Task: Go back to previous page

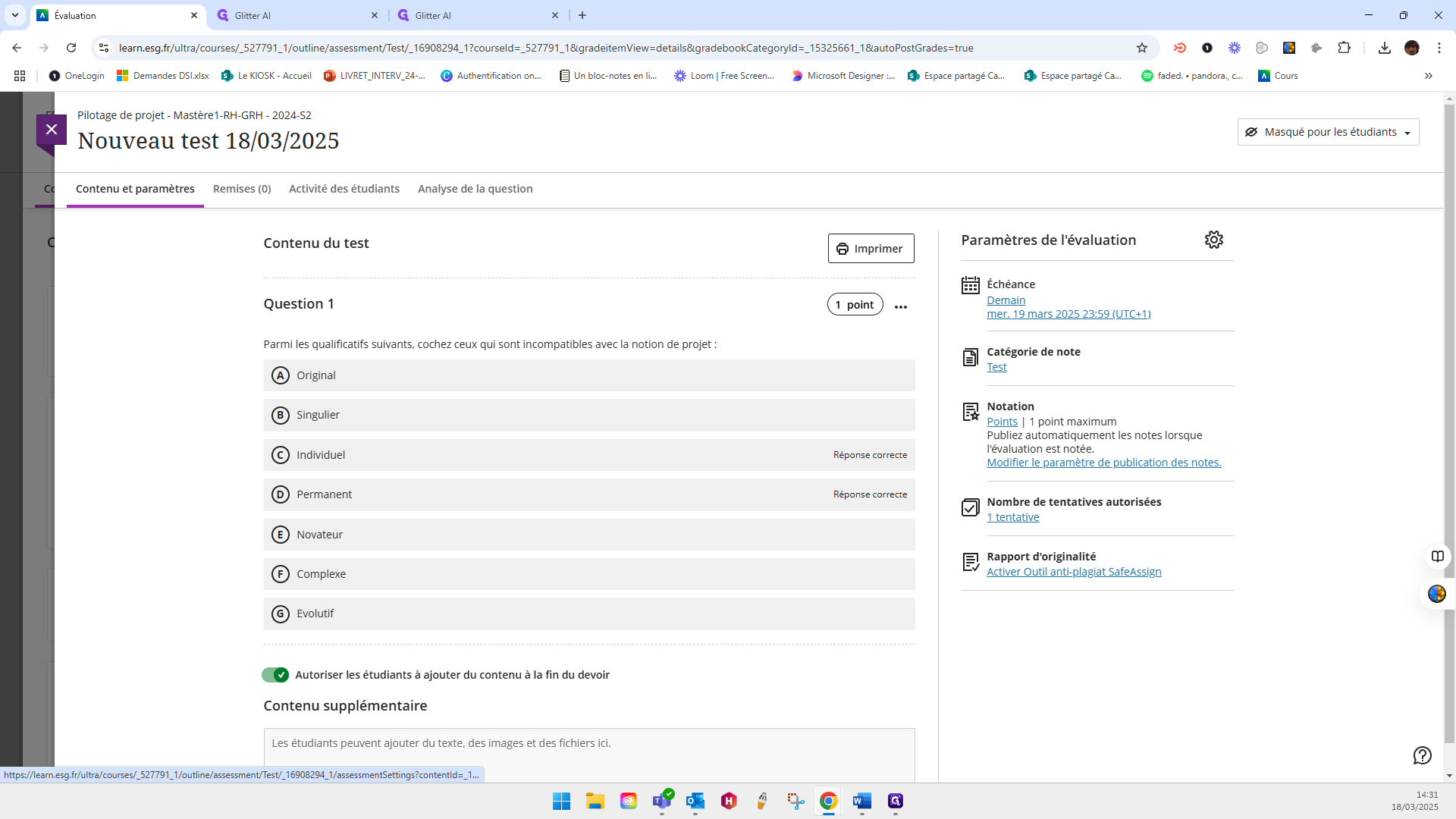Action: click(17, 48)
